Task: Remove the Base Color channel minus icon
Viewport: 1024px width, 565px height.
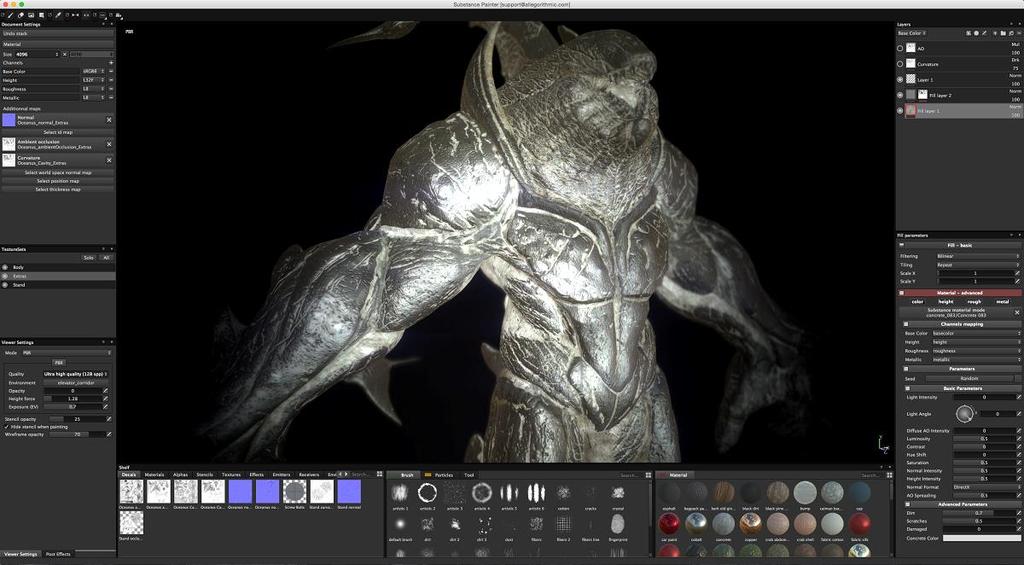Action: coord(110,71)
